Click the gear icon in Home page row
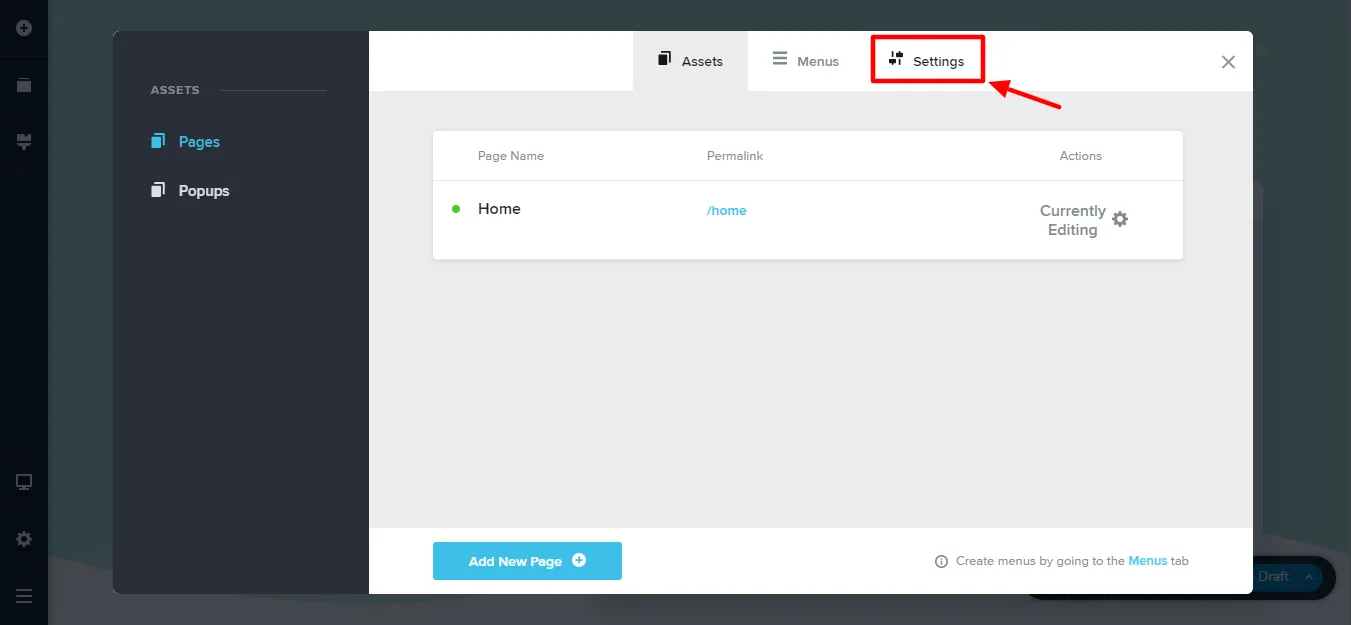1351x625 pixels. [x=1120, y=219]
